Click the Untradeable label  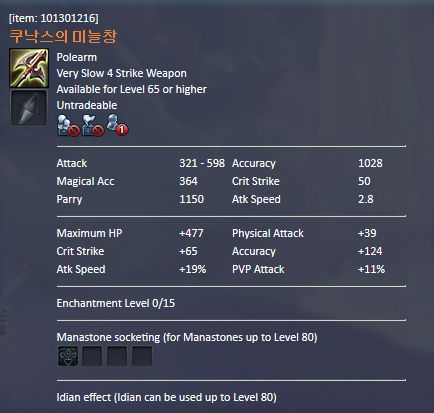tap(87, 105)
